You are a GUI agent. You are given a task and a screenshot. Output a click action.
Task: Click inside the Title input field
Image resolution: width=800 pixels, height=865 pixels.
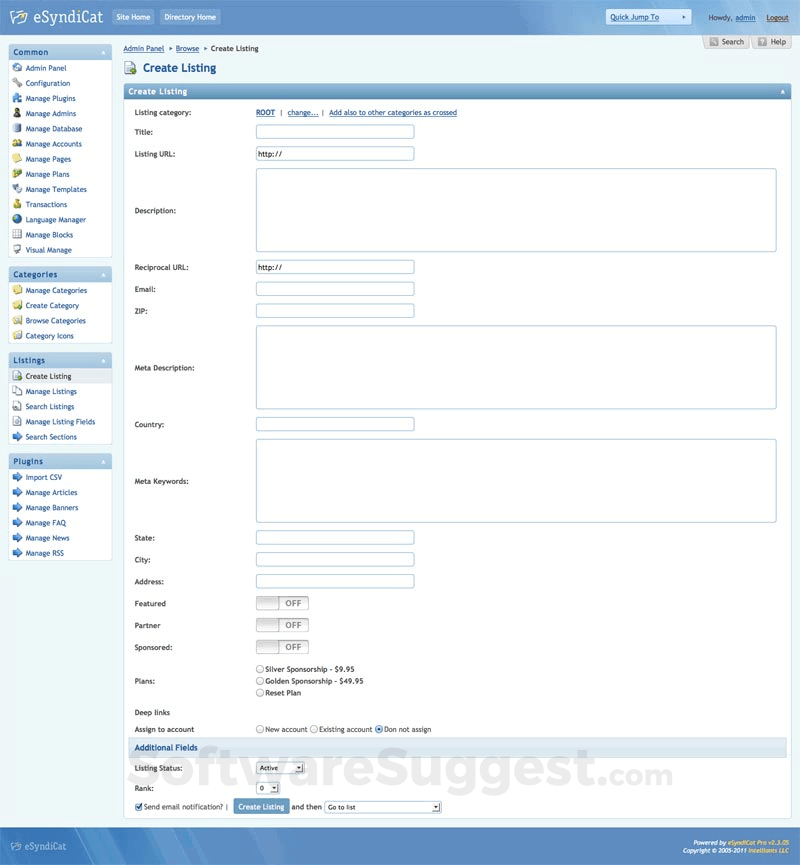coord(334,131)
